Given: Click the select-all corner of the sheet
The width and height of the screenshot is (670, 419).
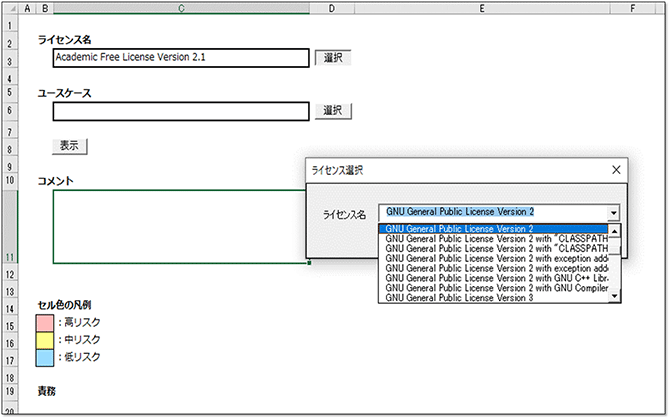Looking at the screenshot, I should point(9,8).
